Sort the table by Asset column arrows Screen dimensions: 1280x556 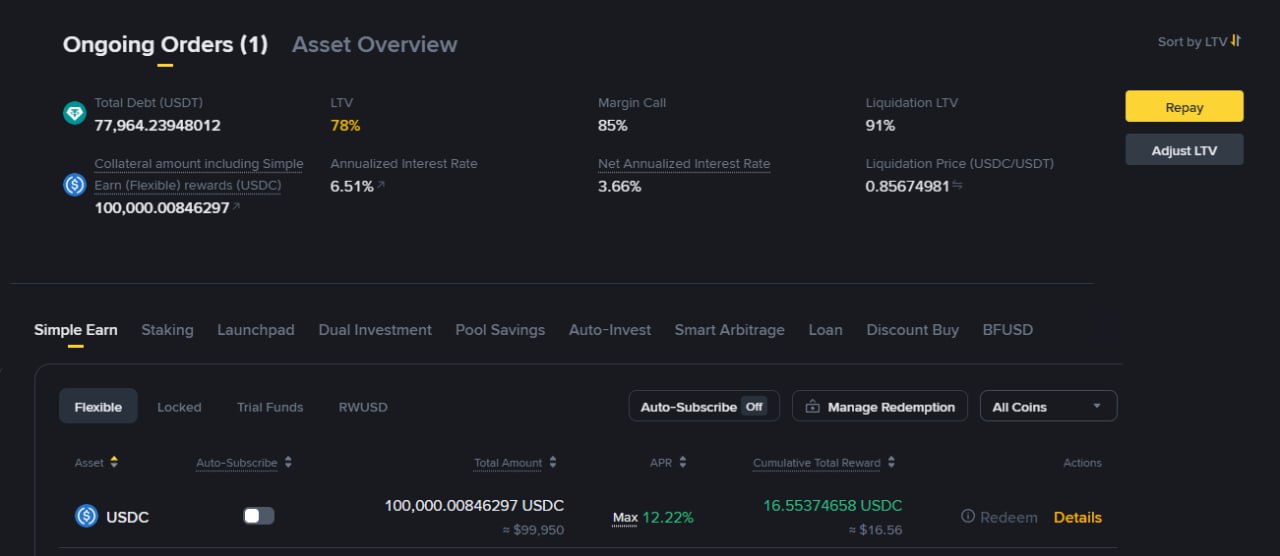click(114, 462)
